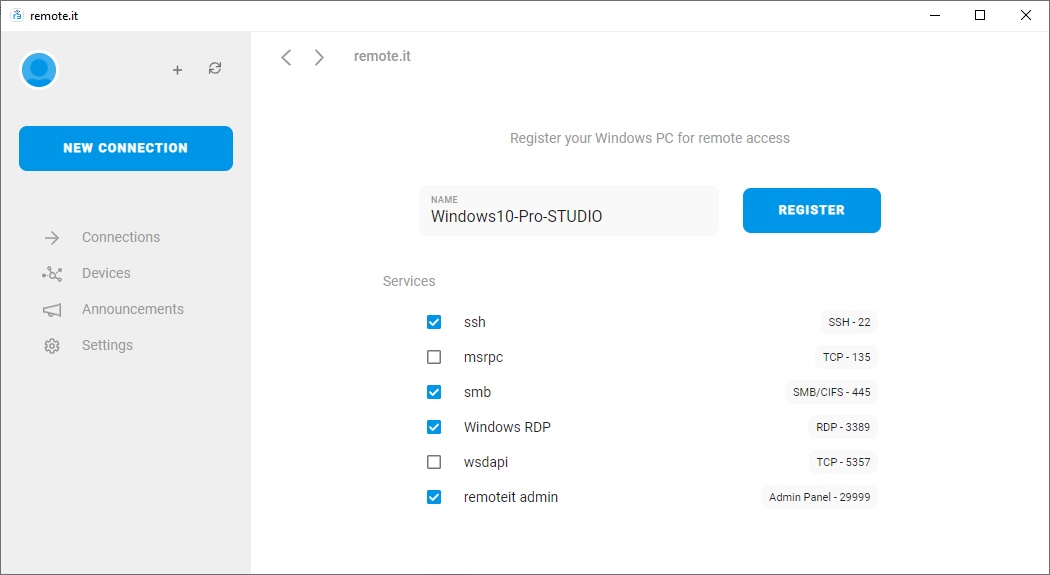Screen dimensions: 1050x575
Task: Open the Devices menu item
Action: pos(106,273)
